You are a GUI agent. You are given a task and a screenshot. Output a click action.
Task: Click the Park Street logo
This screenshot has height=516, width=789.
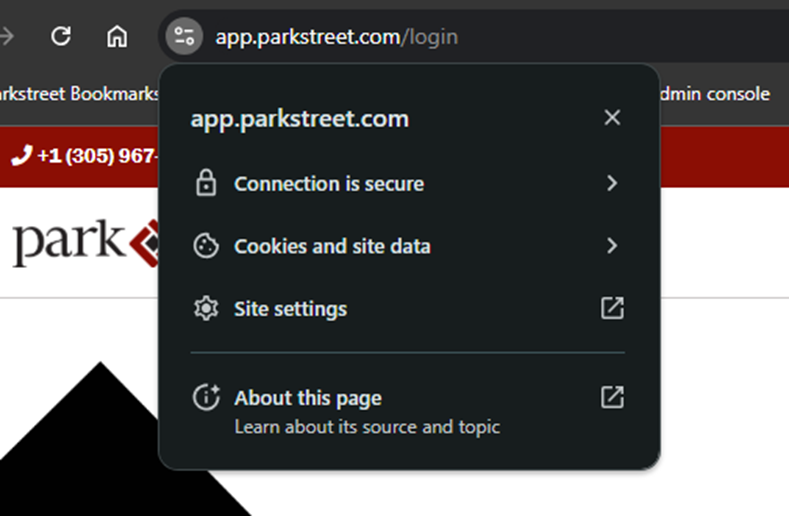pos(85,243)
